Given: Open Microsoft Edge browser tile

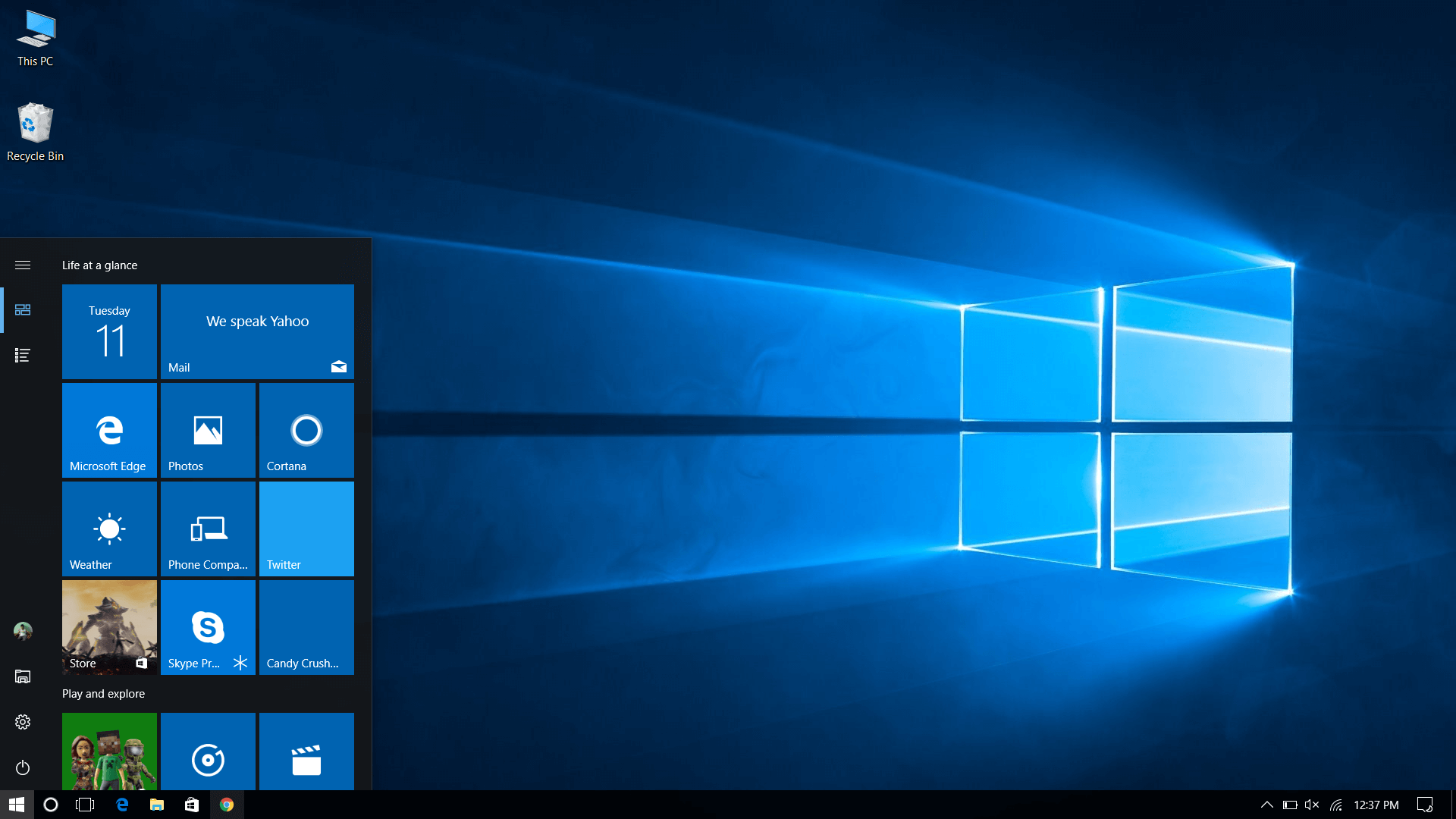Looking at the screenshot, I should pos(108,430).
